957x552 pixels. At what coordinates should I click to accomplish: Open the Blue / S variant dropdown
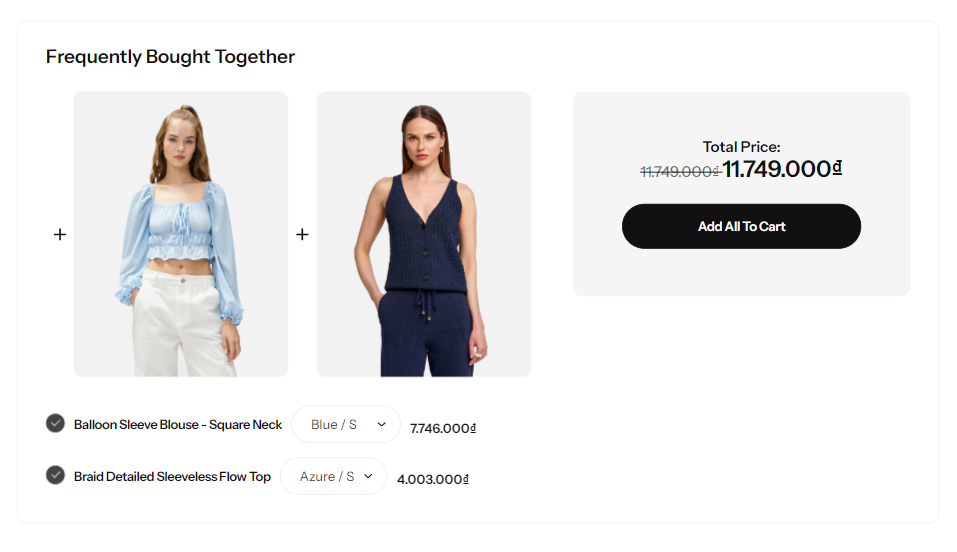coord(345,424)
